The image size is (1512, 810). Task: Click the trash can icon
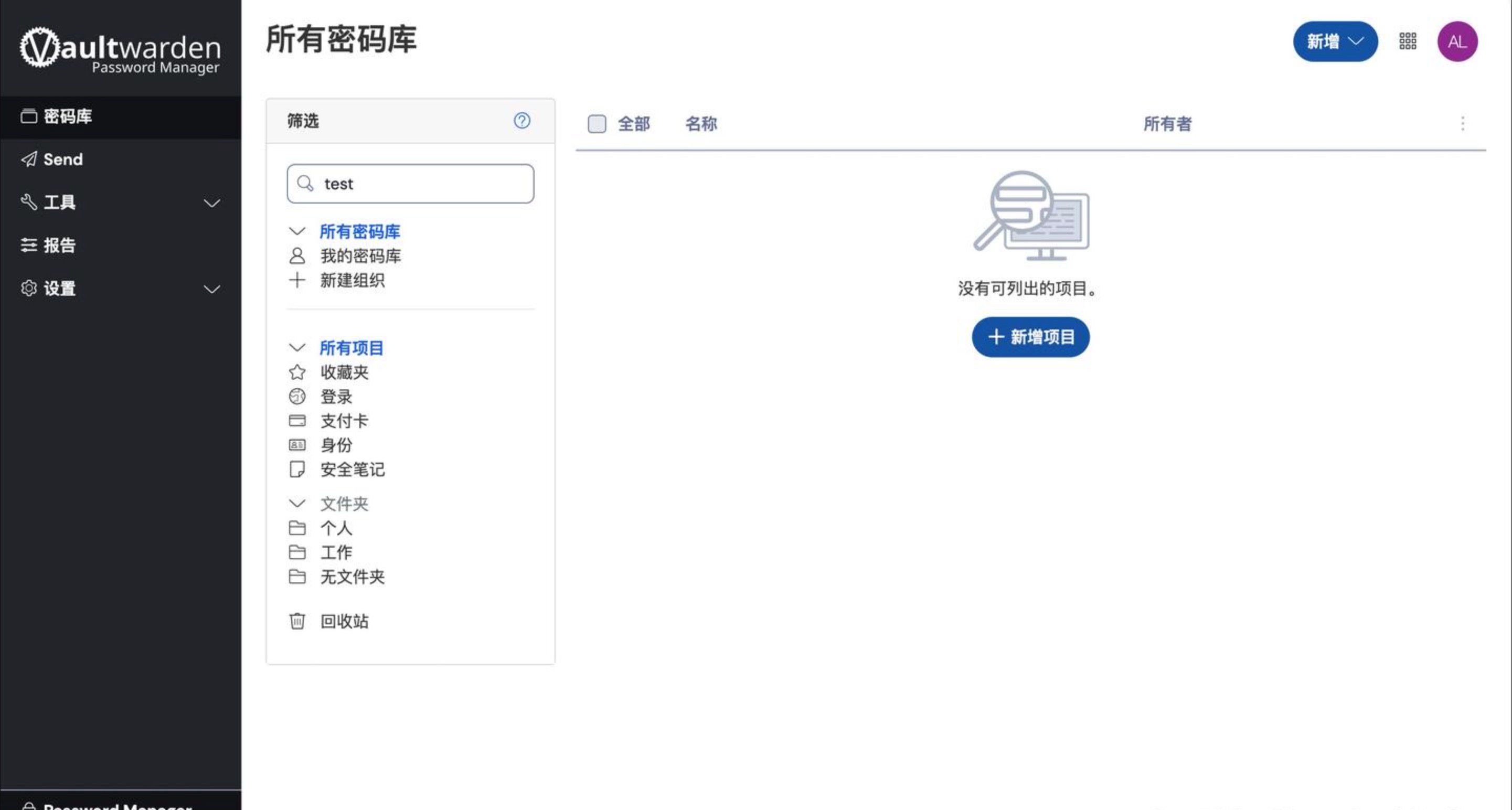pyautogui.click(x=297, y=621)
